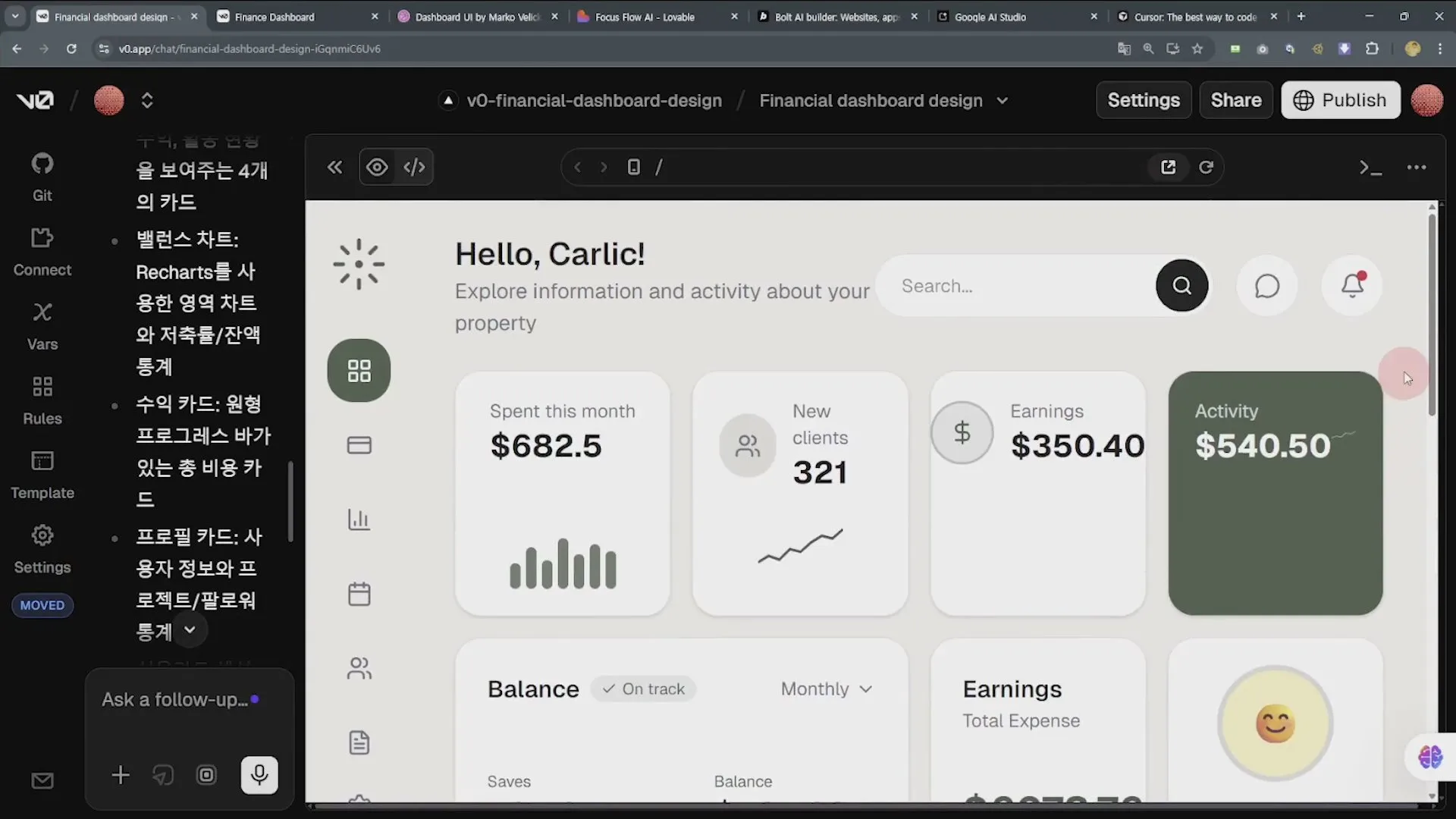
Task: Open the preview more options menu
Action: 1417,168
